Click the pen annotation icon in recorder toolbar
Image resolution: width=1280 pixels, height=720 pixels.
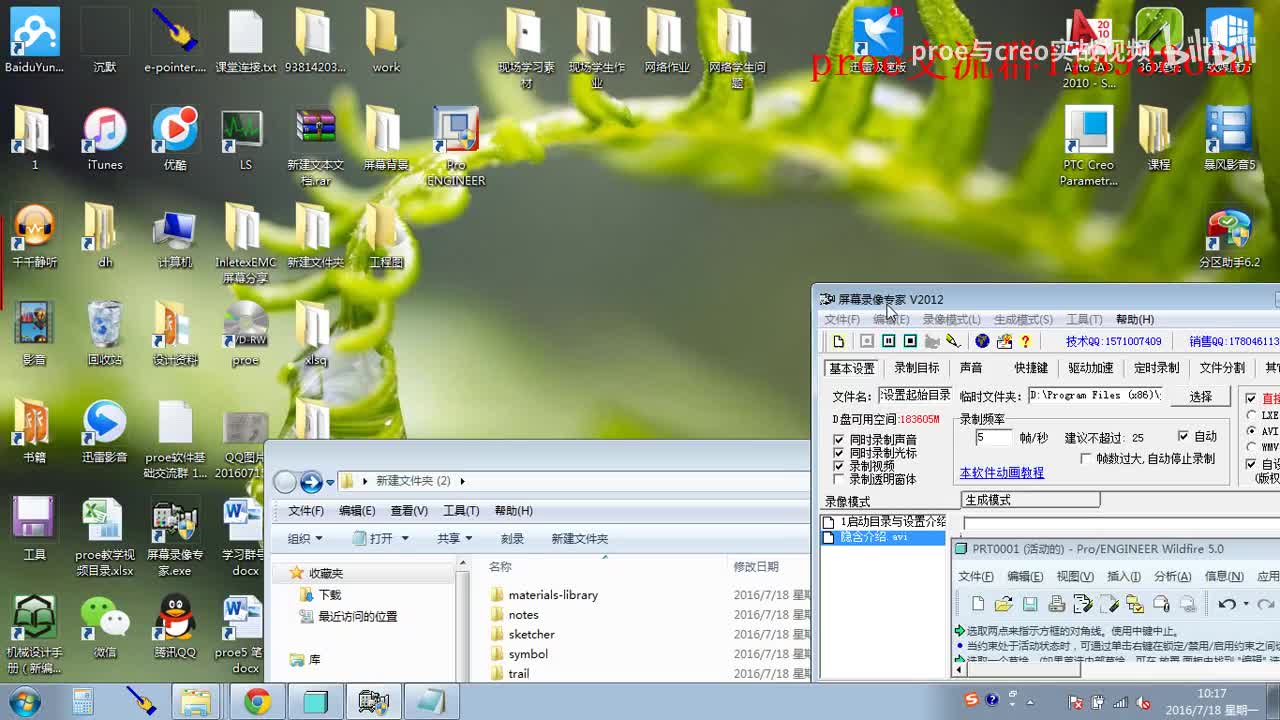tap(953, 341)
